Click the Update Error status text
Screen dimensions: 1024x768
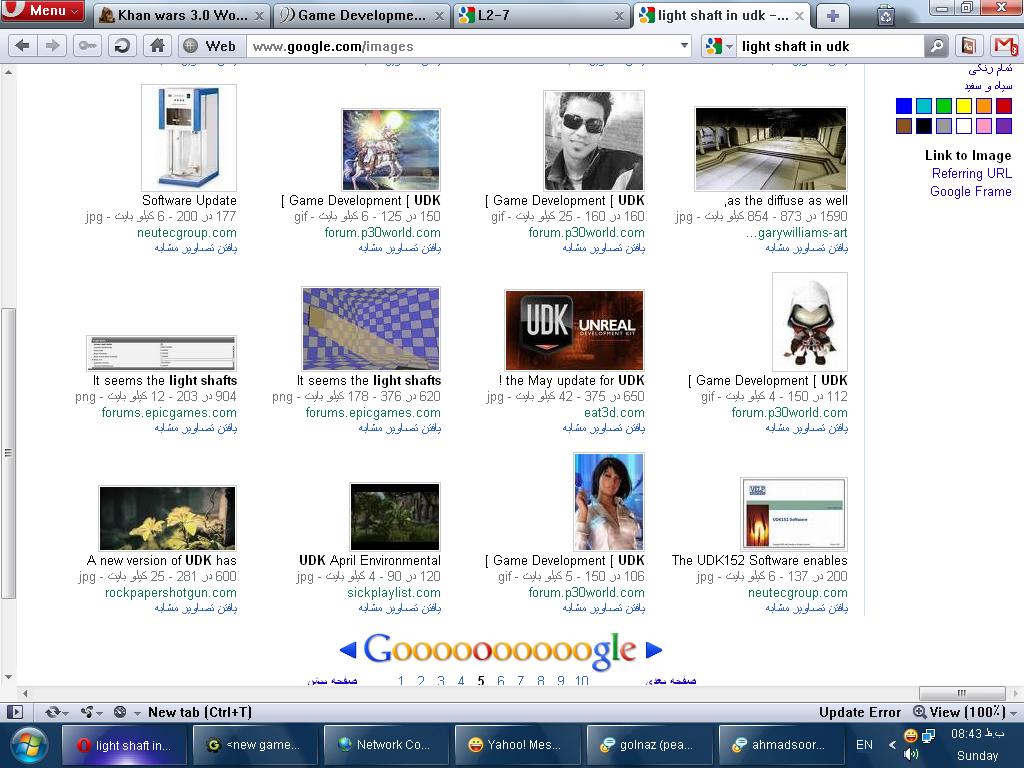click(859, 712)
